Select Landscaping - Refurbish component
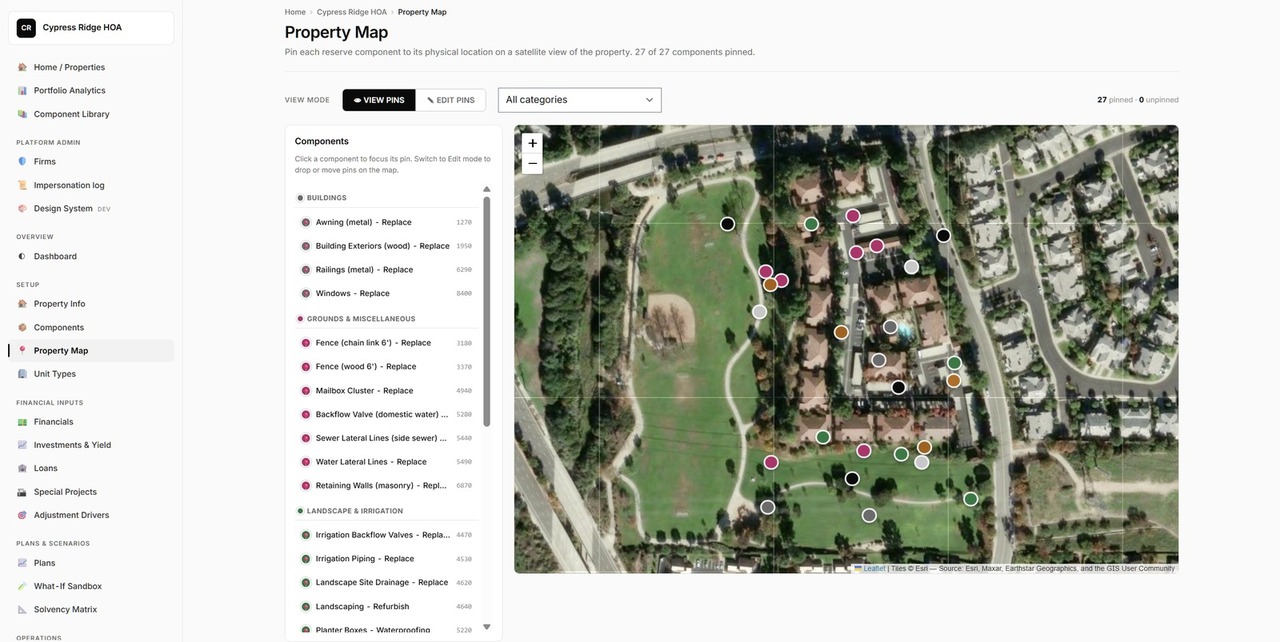 pos(387,606)
